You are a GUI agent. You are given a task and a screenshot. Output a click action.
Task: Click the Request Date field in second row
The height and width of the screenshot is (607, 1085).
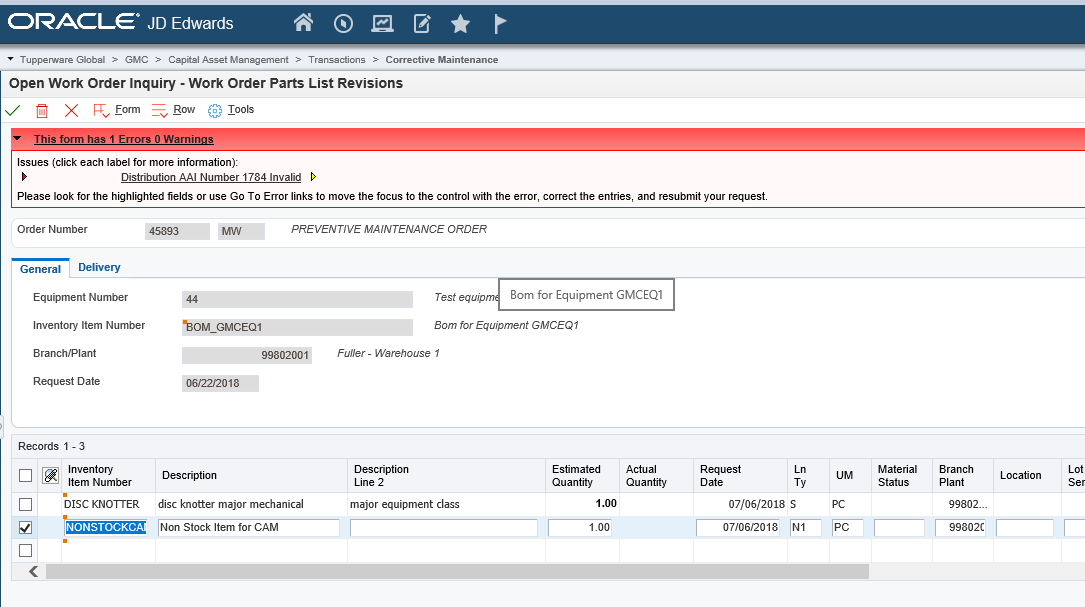click(x=738, y=527)
